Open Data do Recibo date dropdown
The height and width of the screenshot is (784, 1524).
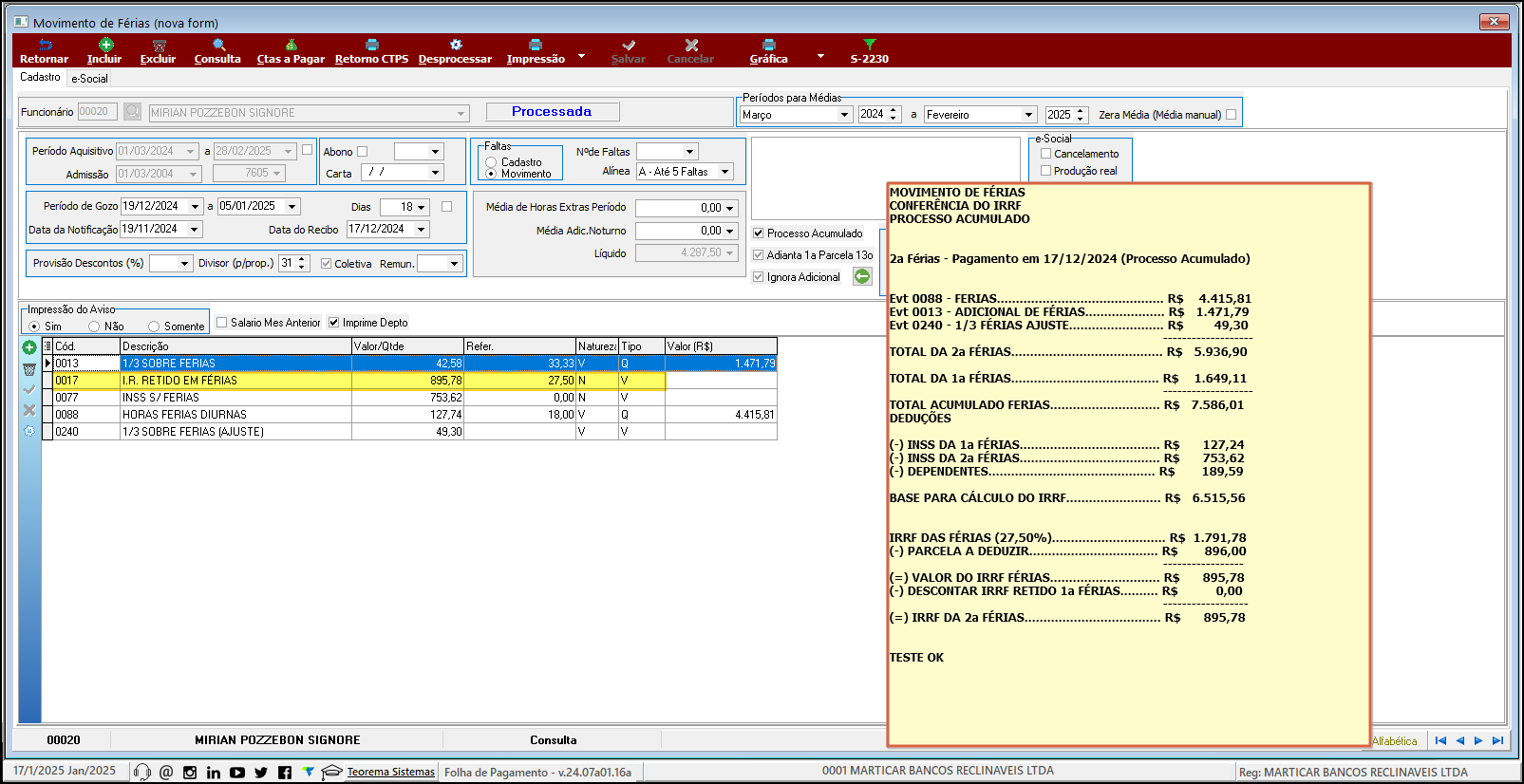422,229
